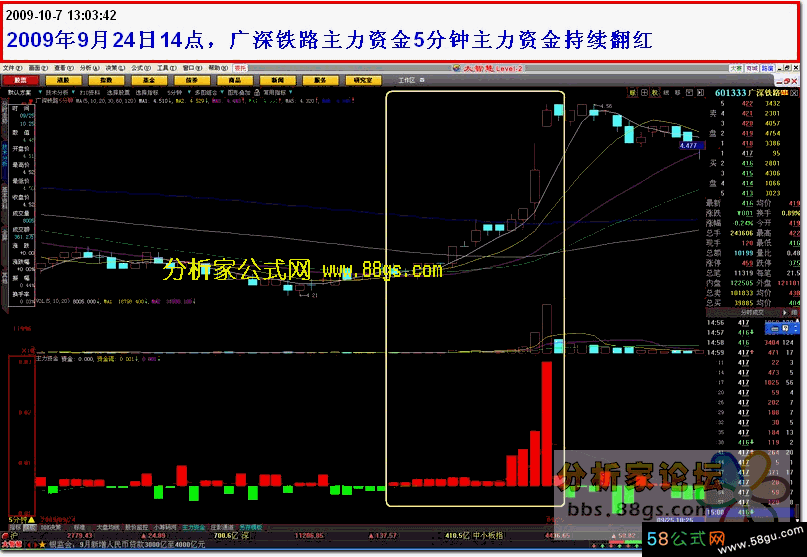Expand the 默认方案 dropdown arrow

tap(40, 92)
